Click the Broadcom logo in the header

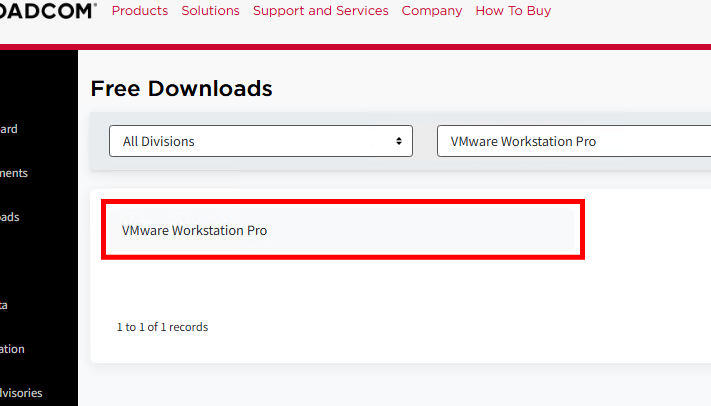click(x=48, y=11)
